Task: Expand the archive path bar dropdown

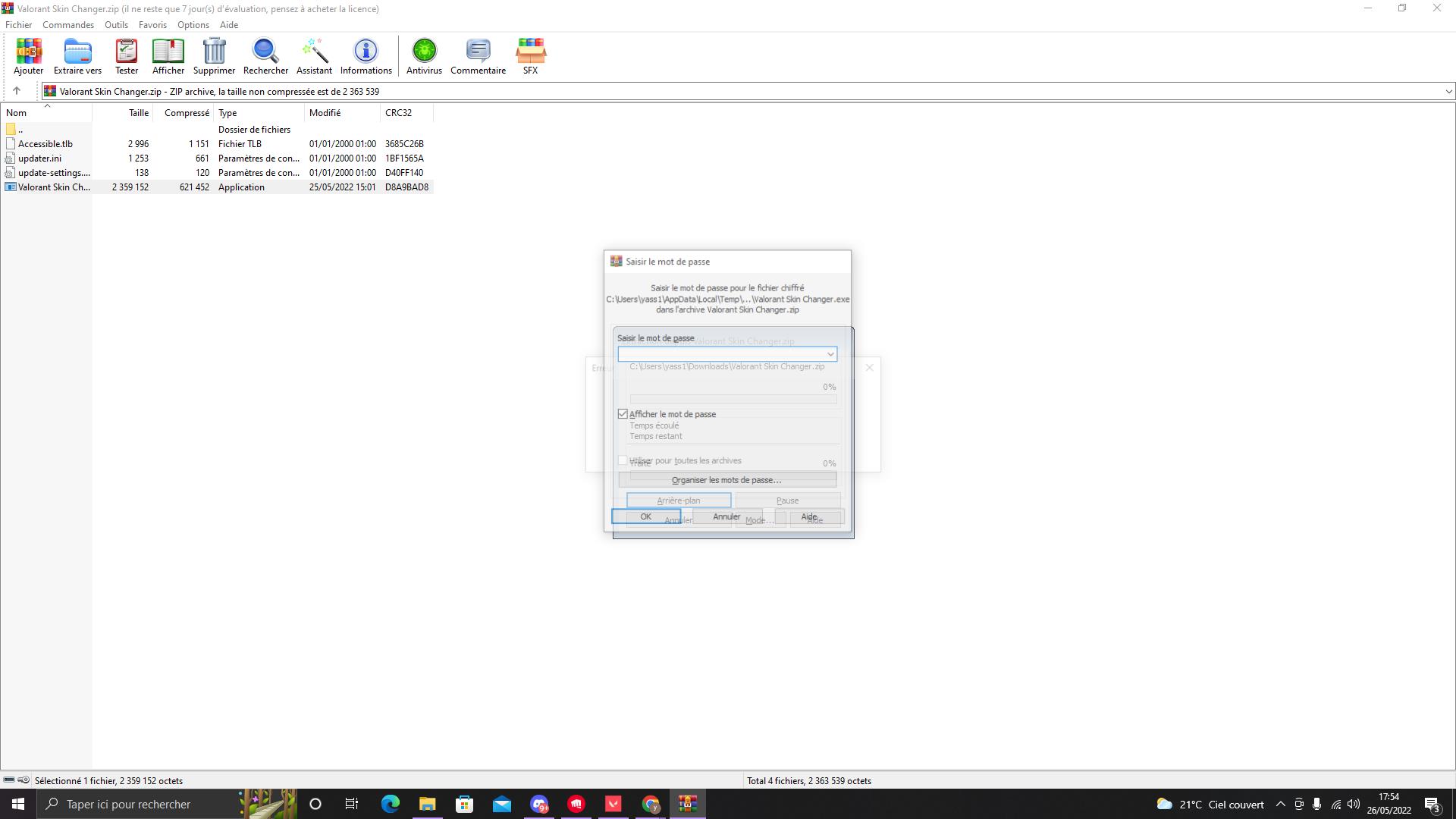Action: click(1448, 92)
